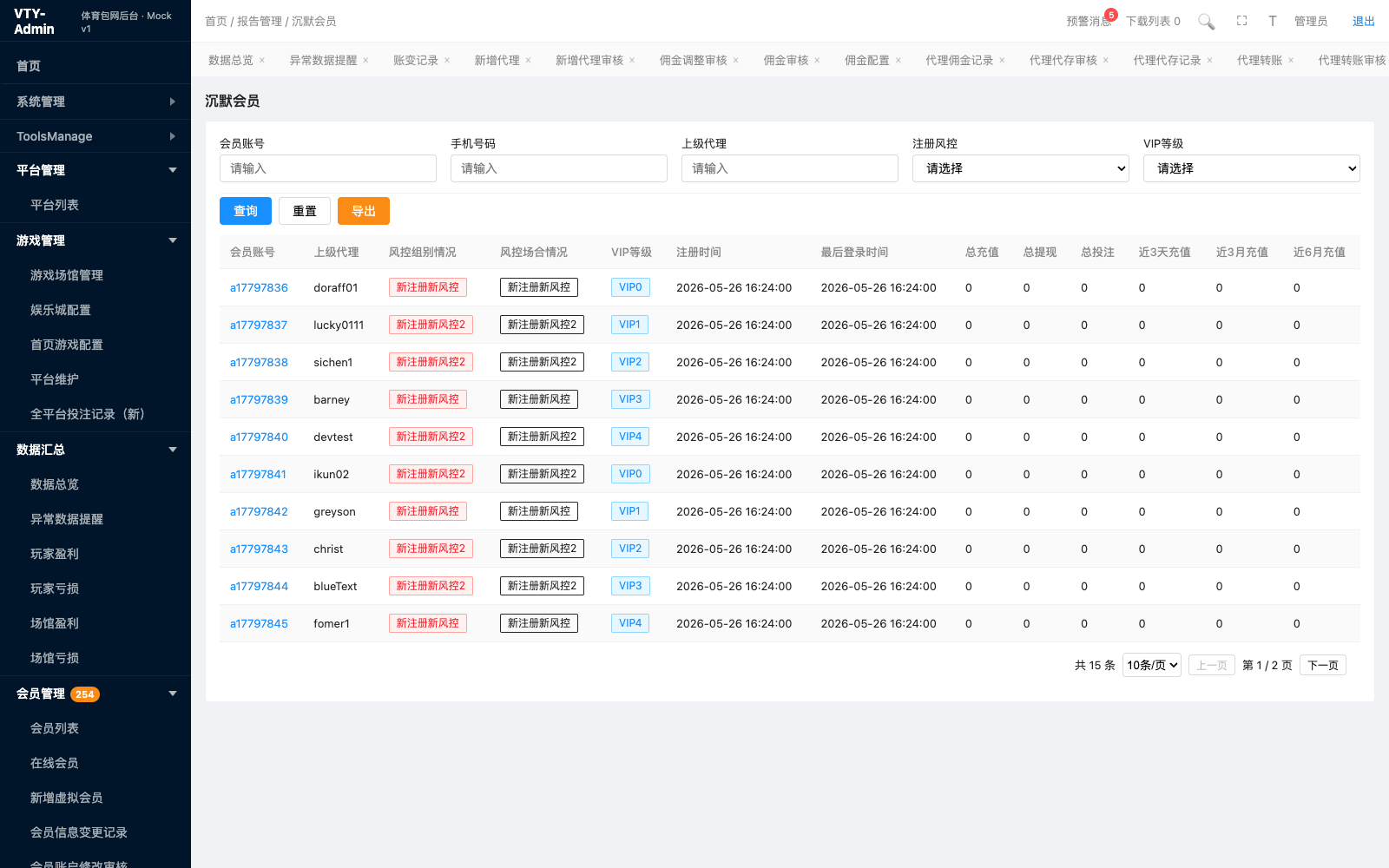
Task: Toggle fullscreen mode icon
Action: point(1242,21)
